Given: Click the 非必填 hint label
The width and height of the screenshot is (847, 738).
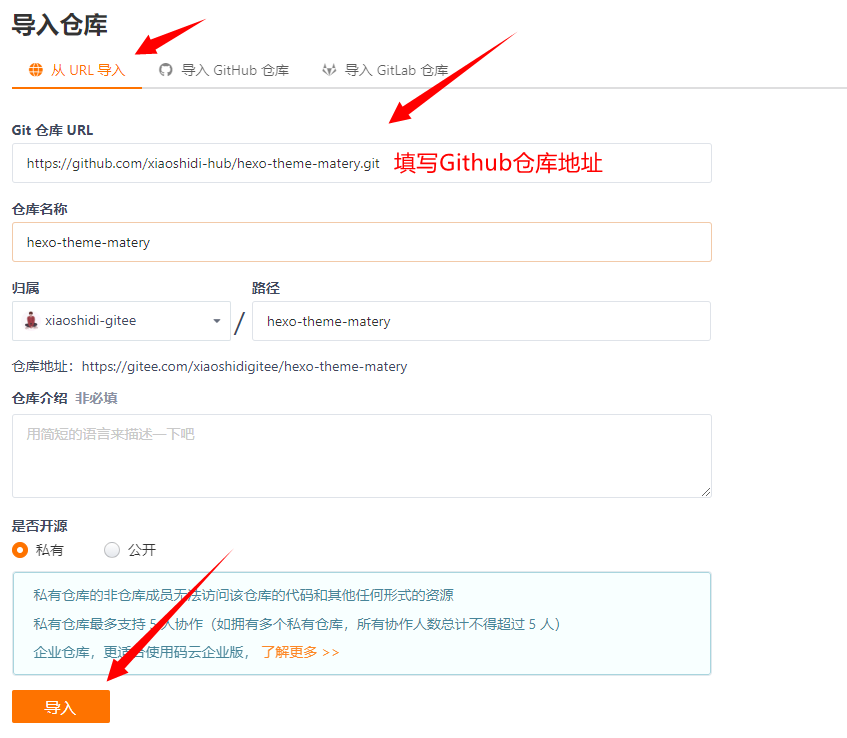Looking at the screenshot, I should click(96, 398).
